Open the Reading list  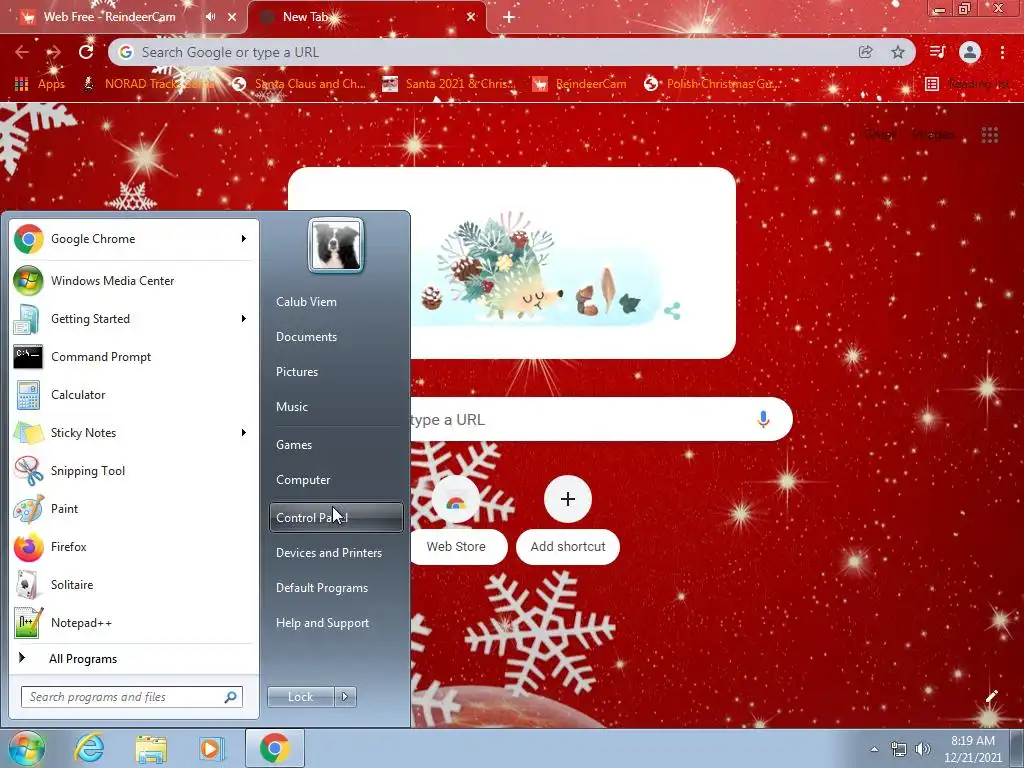click(x=968, y=84)
